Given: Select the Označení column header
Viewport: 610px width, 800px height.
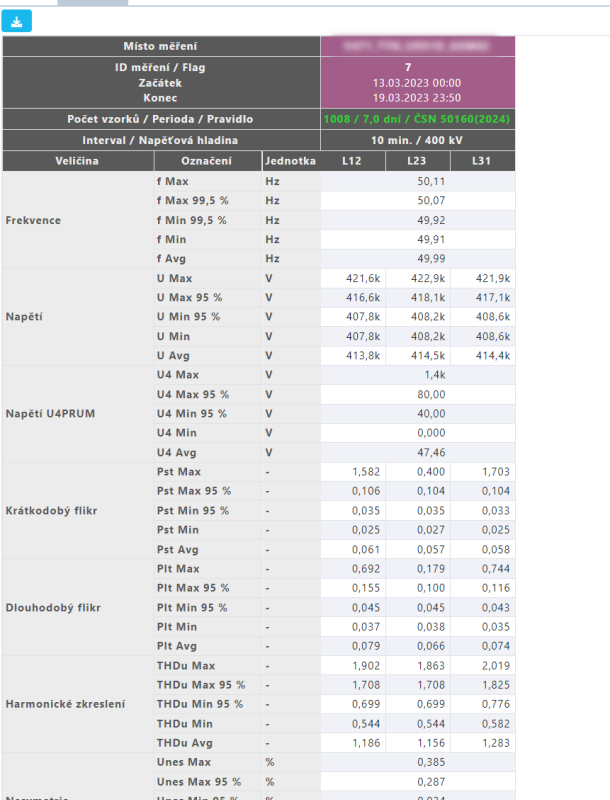Looking at the screenshot, I should coord(207,161).
